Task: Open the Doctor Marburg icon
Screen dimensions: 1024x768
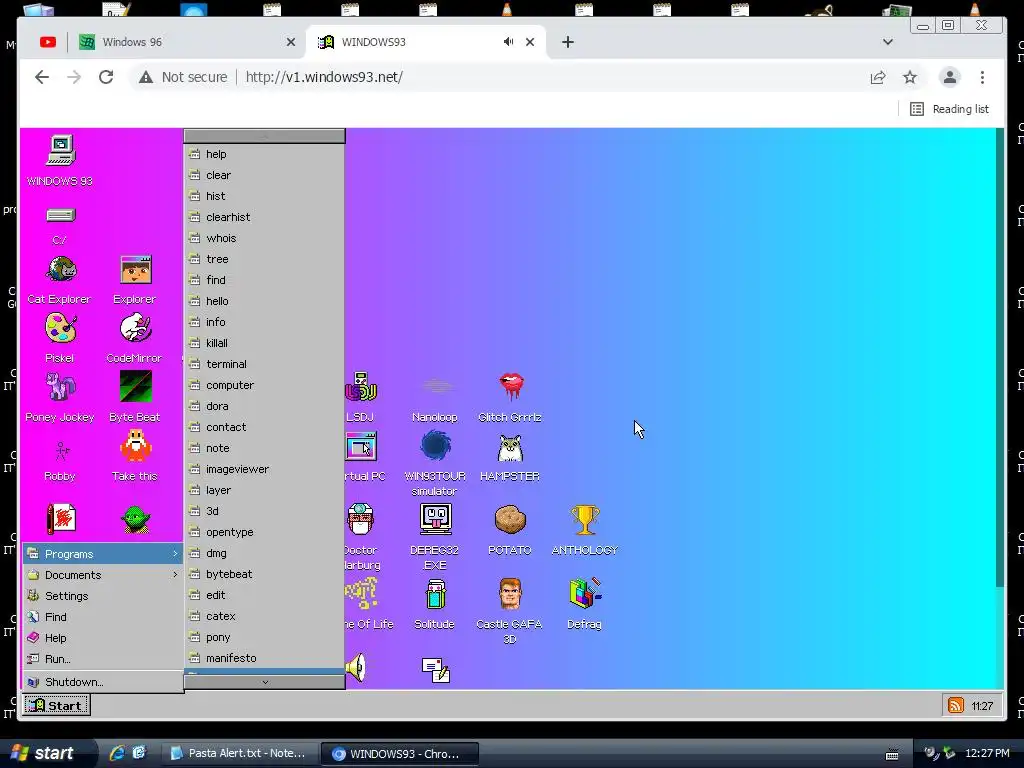Action: point(360,520)
